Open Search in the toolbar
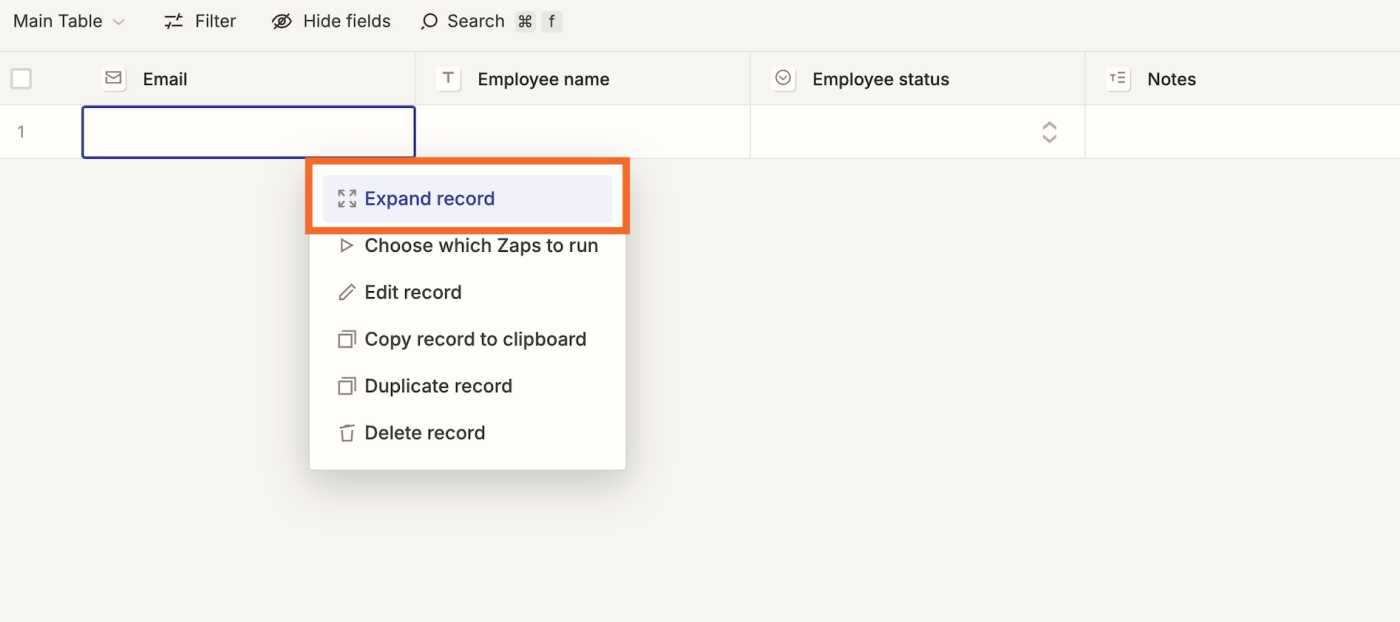This screenshot has width=1400, height=622. pyautogui.click(x=491, y=21)
